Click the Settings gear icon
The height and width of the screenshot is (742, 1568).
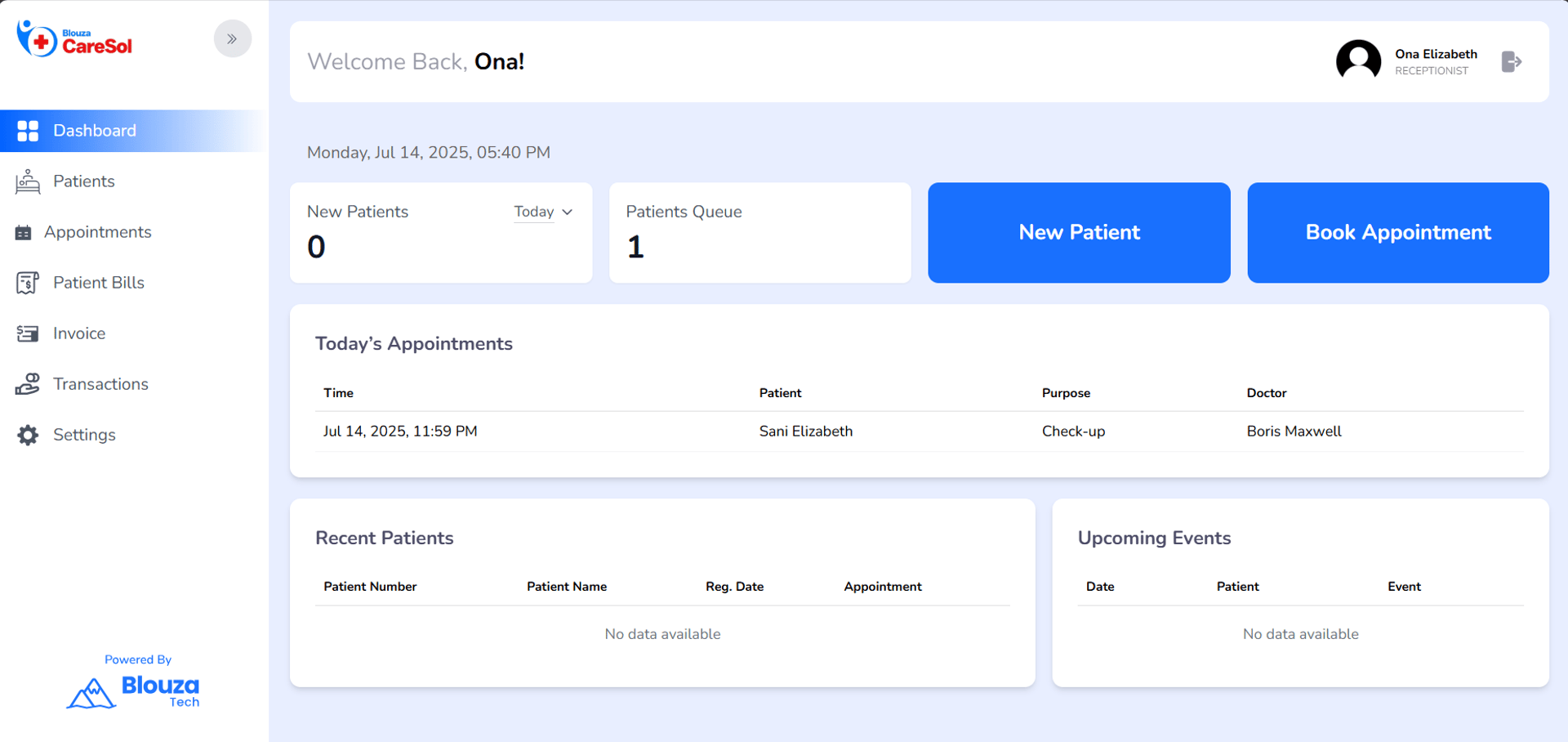pos(28,435)
